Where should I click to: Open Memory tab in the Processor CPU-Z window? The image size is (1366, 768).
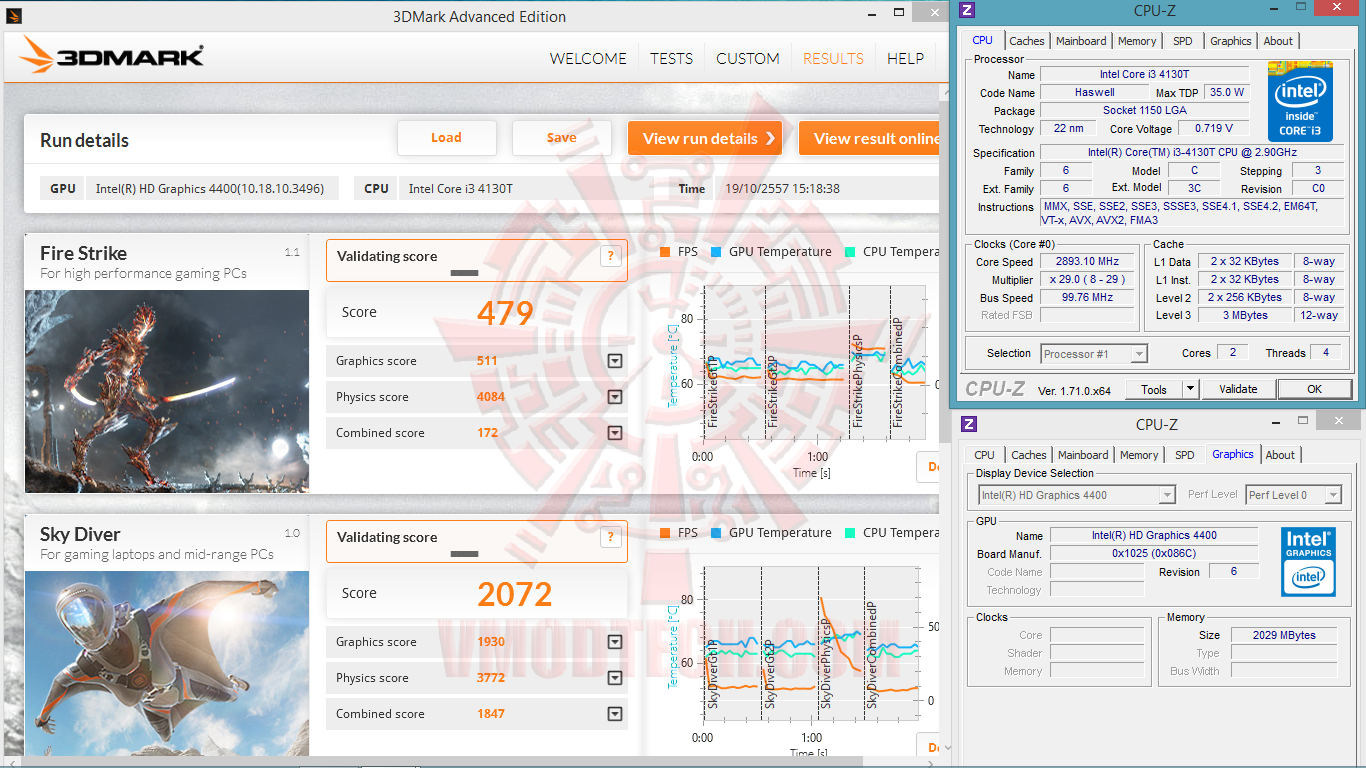(x=1137, y=41)
